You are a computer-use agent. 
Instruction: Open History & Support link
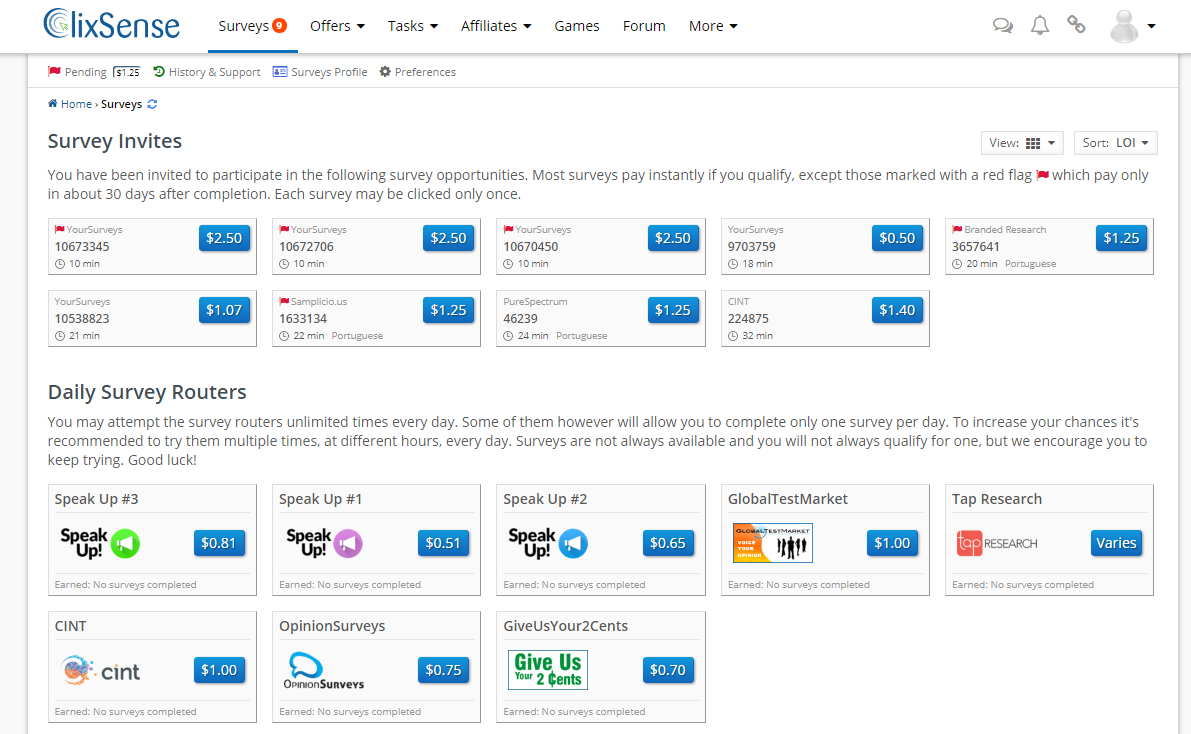207,72
